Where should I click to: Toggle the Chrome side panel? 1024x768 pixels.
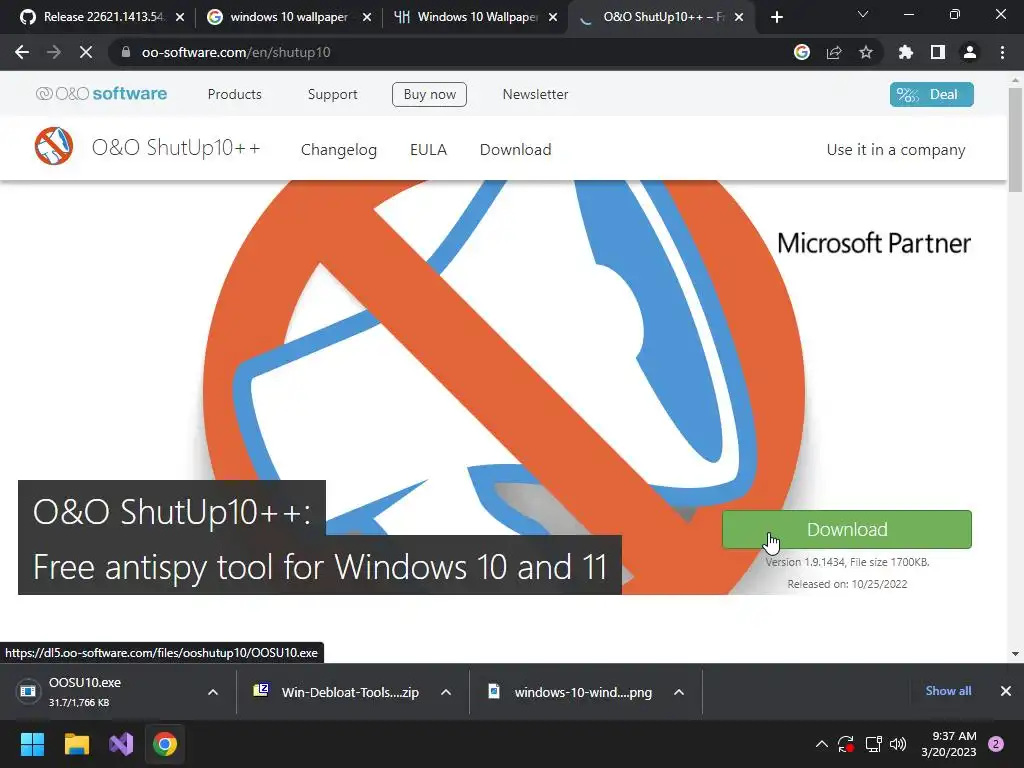[938, 52]
